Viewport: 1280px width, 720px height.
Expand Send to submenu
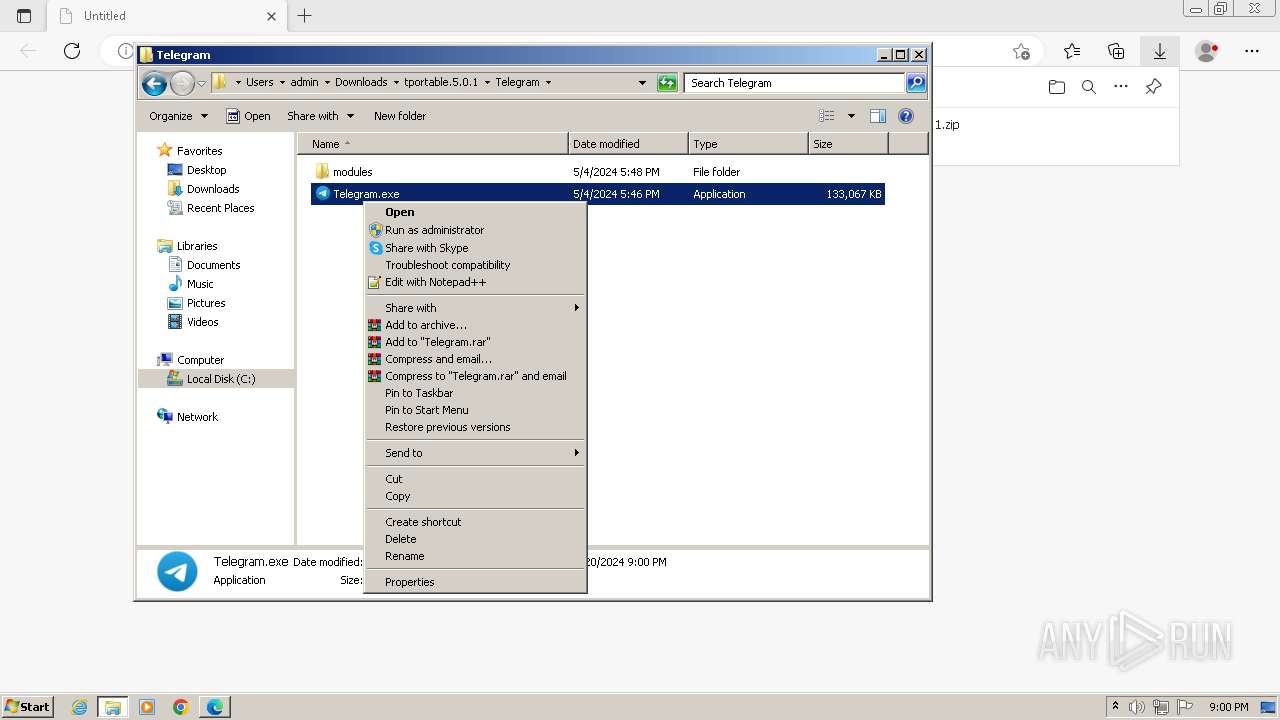[475, 453]
